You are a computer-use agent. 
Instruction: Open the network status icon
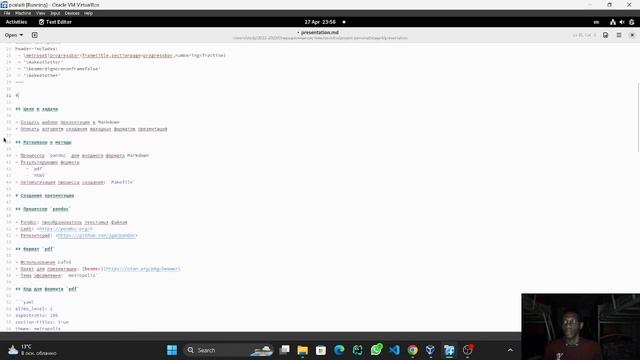pyautogui.click(x=613, y=22)
